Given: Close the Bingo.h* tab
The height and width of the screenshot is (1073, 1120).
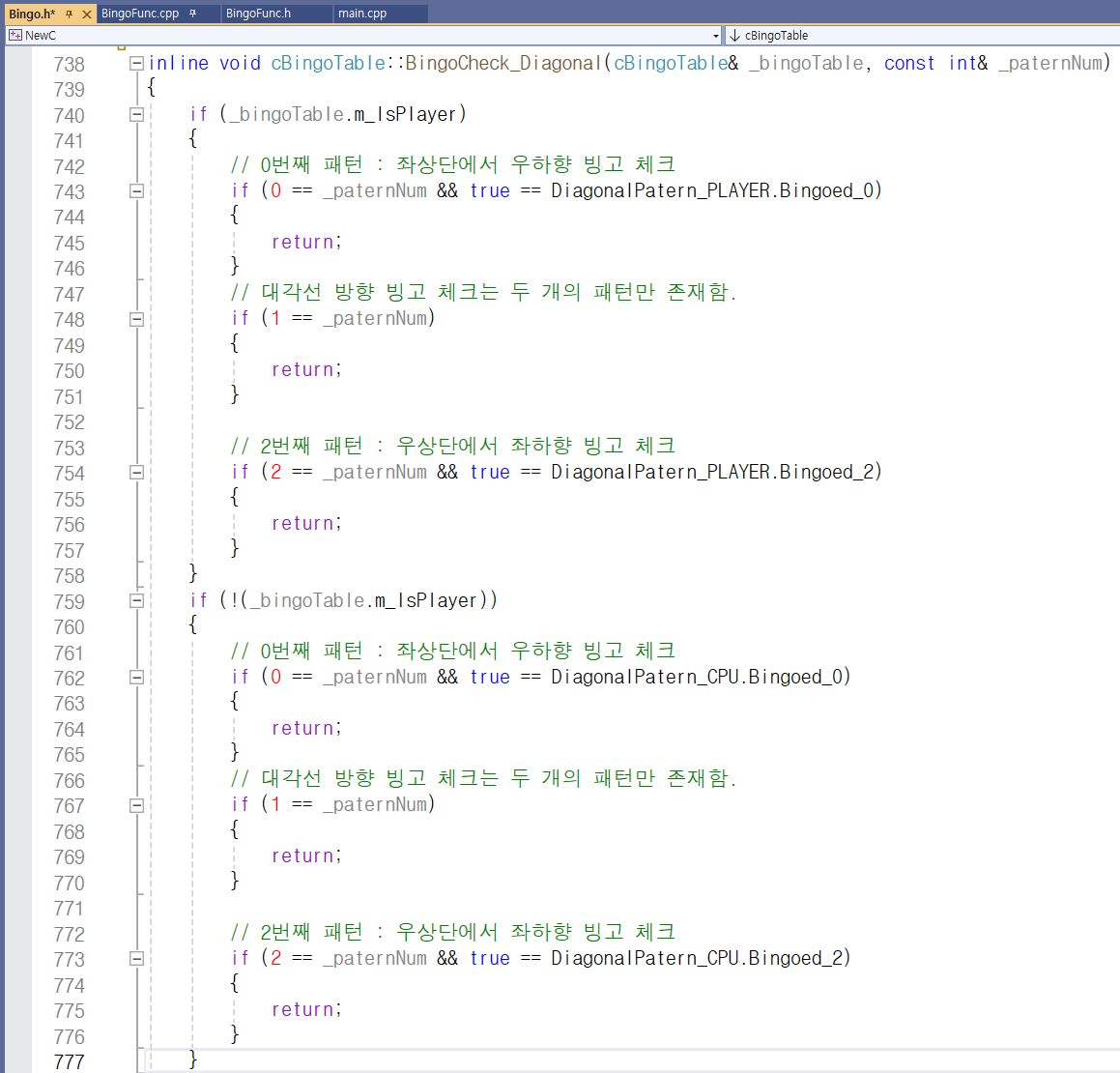Looking at the screenshot, I should point(86,14).
